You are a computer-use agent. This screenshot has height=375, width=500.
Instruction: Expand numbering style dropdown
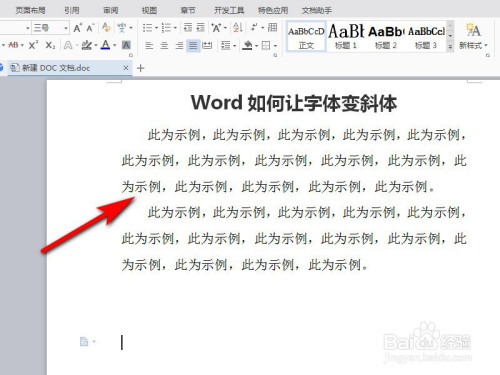[x=175, y=28]
